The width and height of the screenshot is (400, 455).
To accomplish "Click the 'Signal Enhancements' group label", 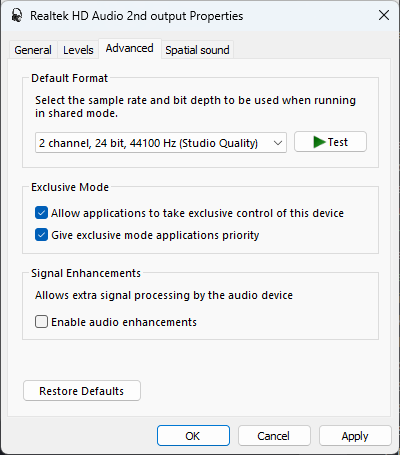I will click(x=86, y=273).
